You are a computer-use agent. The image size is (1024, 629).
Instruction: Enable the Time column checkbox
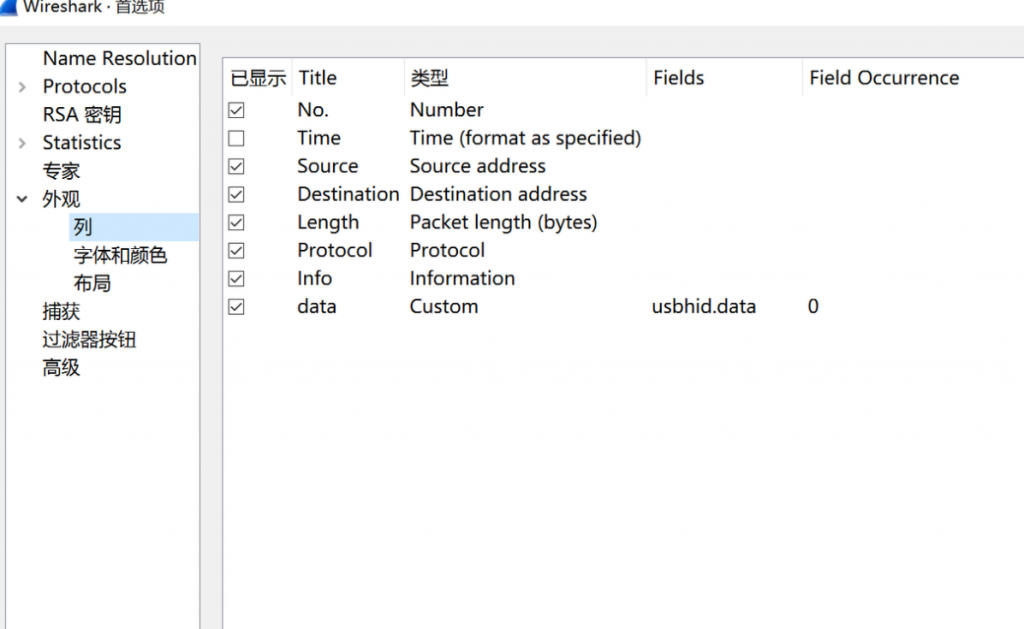click(236, 139)
